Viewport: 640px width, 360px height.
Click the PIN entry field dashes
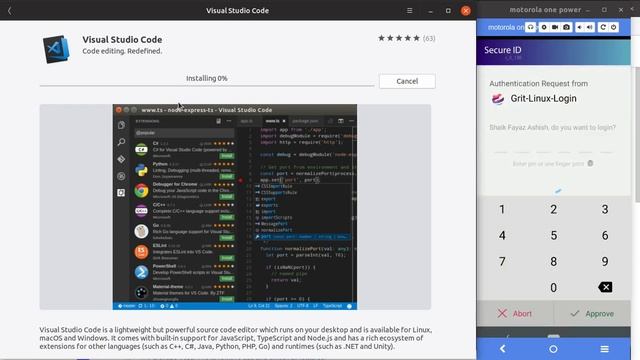click(553, 152)
